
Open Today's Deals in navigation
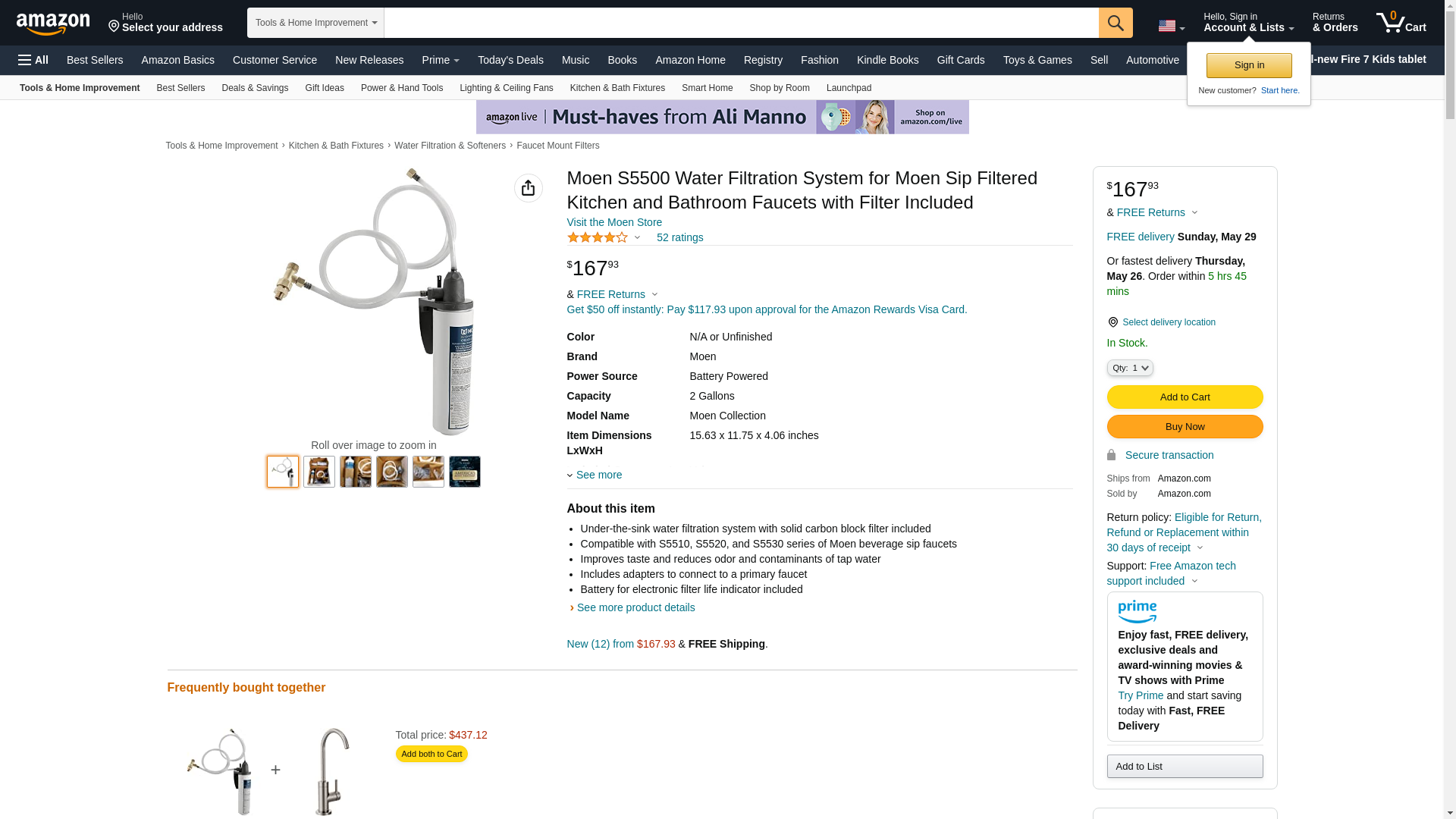[x=510, y=60]
